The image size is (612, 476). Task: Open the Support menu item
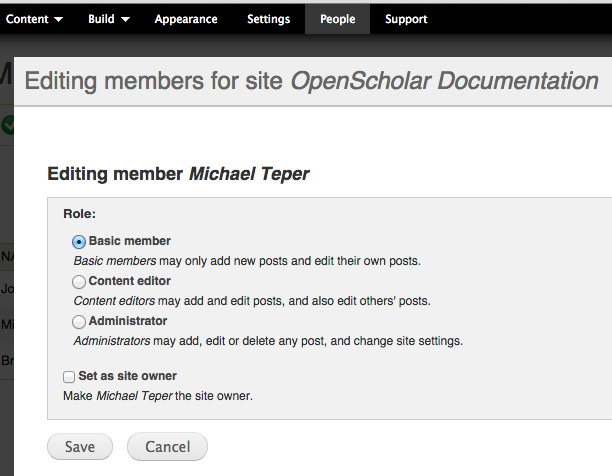[x=406, y=19]
